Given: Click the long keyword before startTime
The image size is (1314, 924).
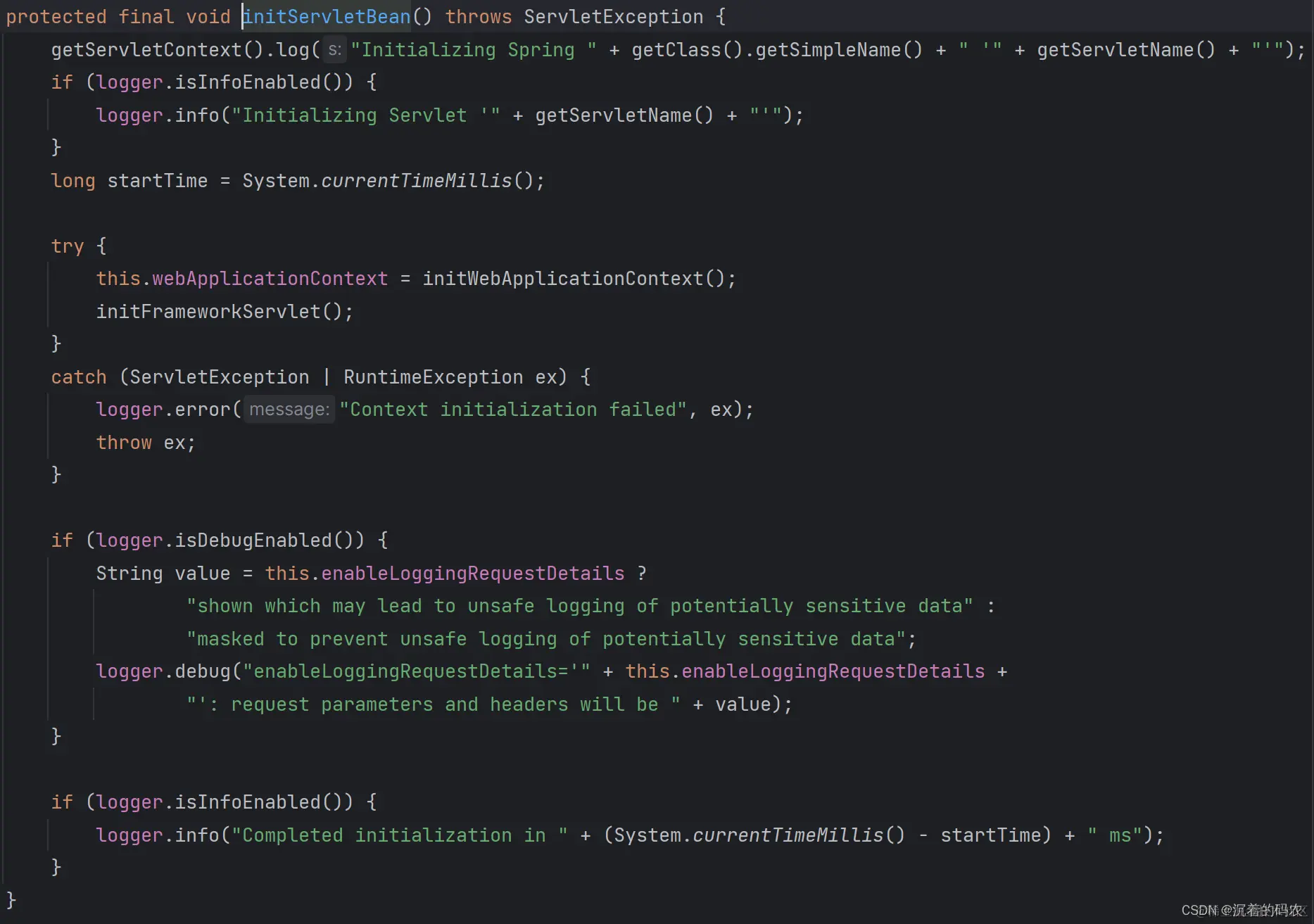Looking at the screenshot, I should point(73,181).
